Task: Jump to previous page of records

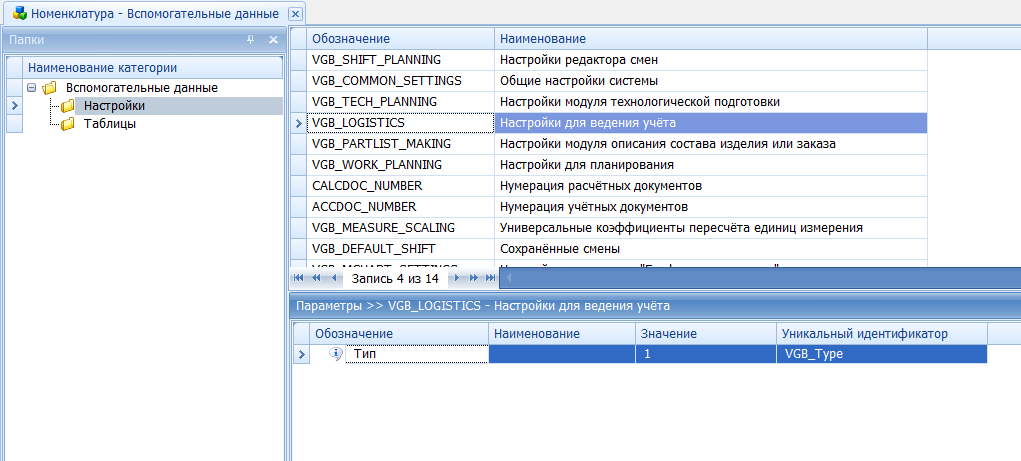Action: [318, 278]
